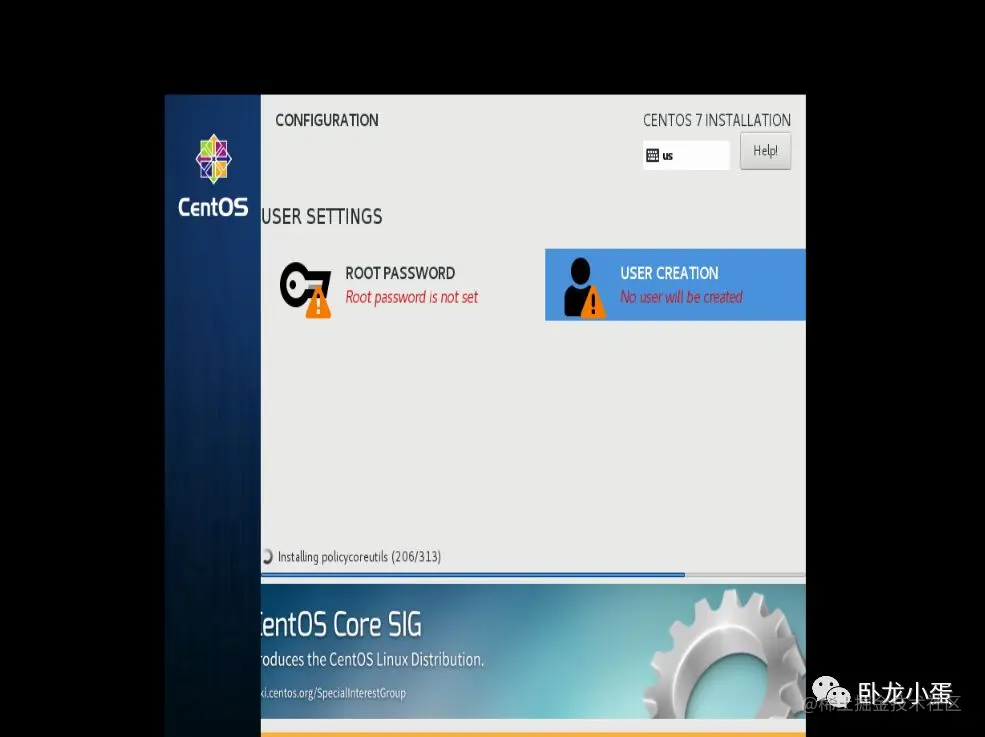The height and width of the screenshot is (737, 985).
Task: Click the keyboard layout icon
Action: (x=653, y=155)
